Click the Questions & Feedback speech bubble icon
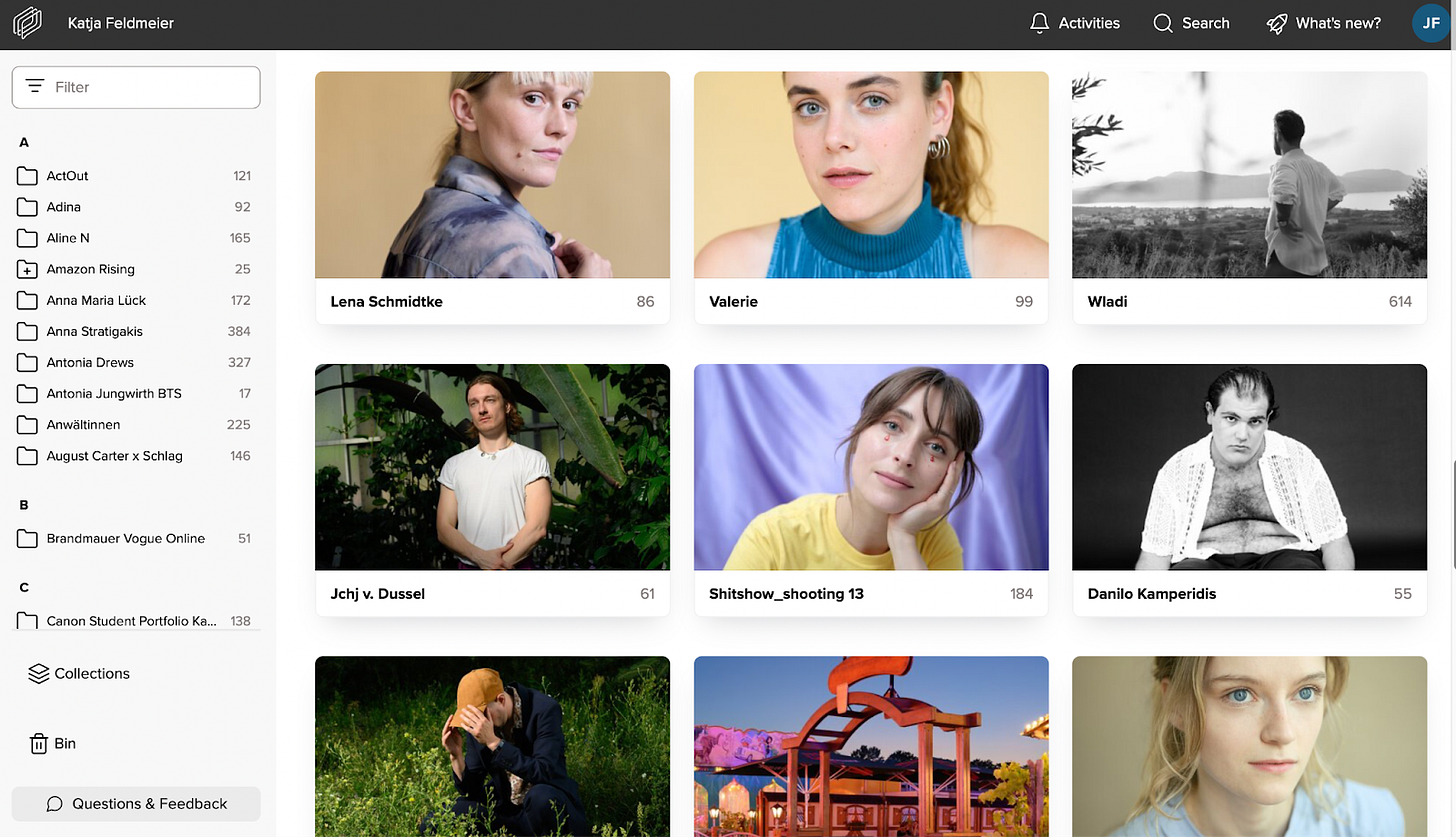Screen dimensions: 1456x837 [55, 804]
